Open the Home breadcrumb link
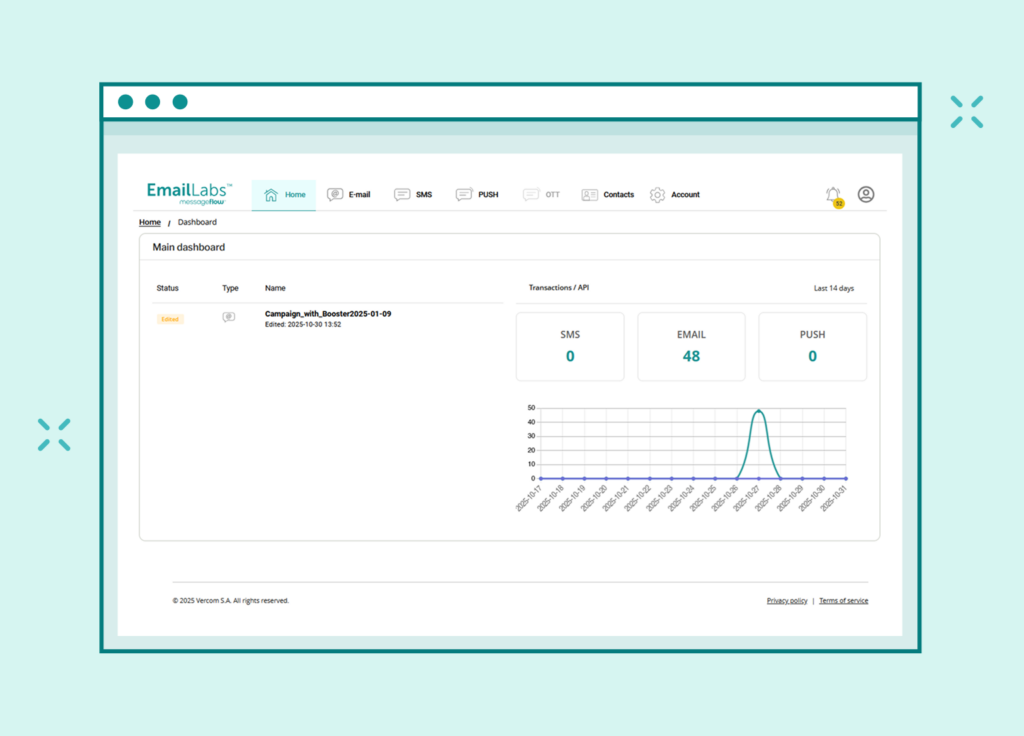This screenshot has width=1024, height=736. [149, 222]
